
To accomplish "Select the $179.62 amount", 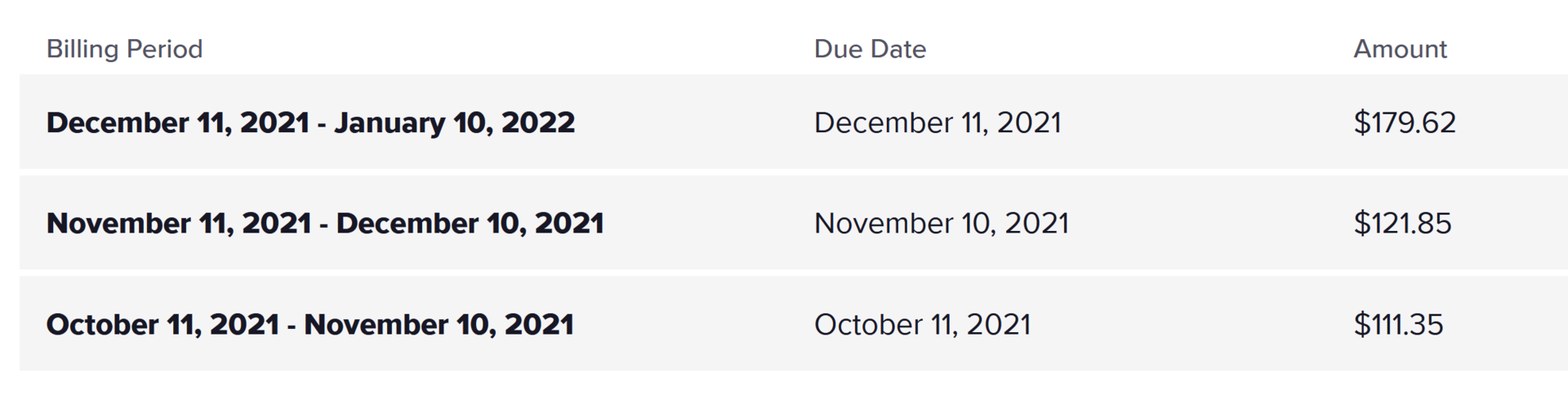I will (1405, 122).
